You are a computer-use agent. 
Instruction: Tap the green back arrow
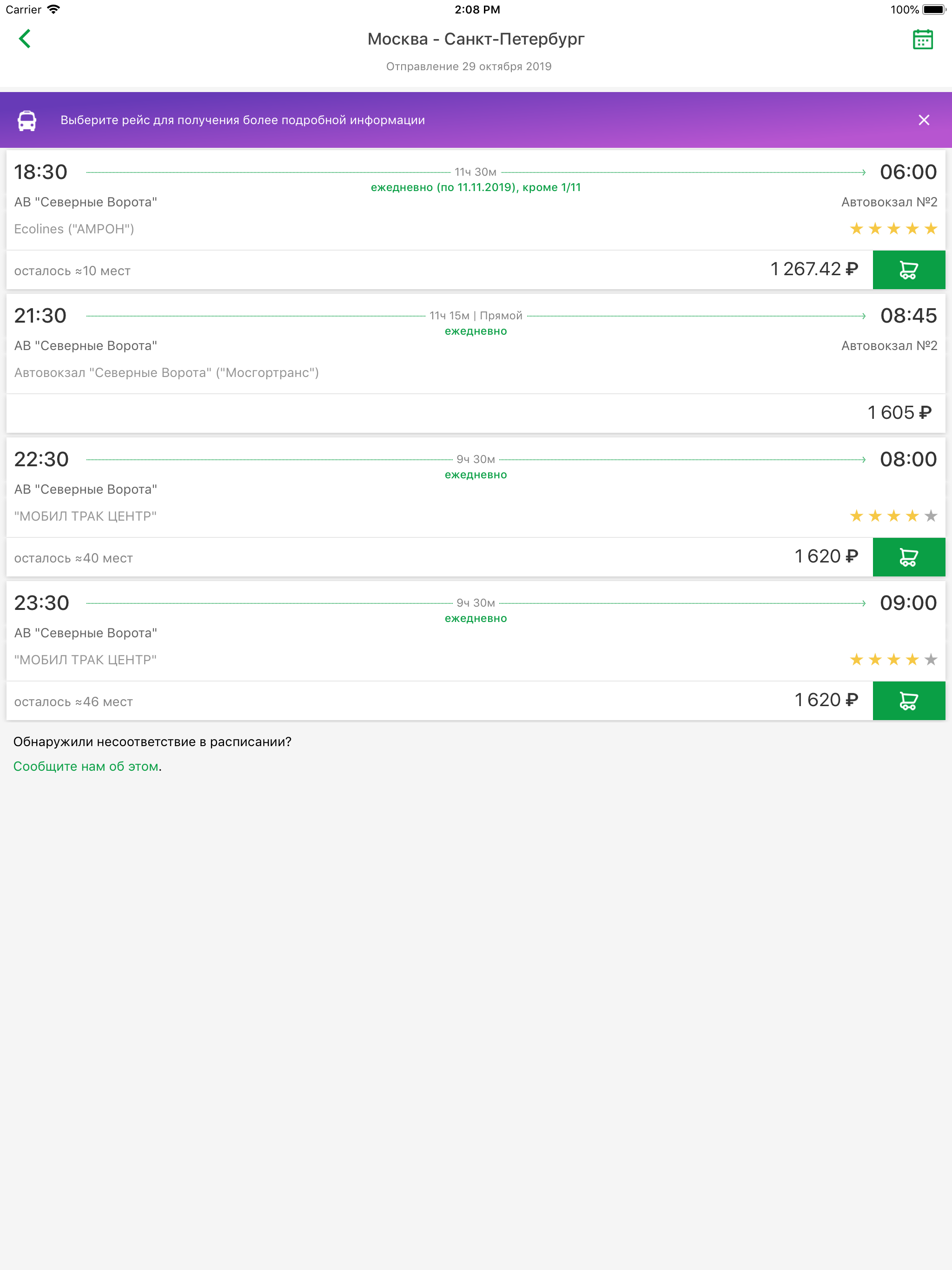[25, 39]
